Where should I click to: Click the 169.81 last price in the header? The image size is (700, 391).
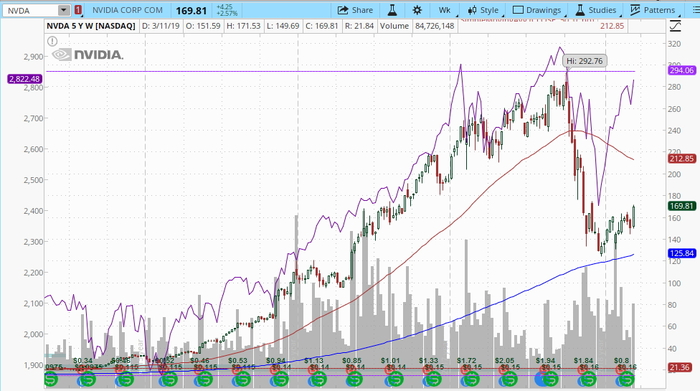pyautogui.click(x=192, y=10)
